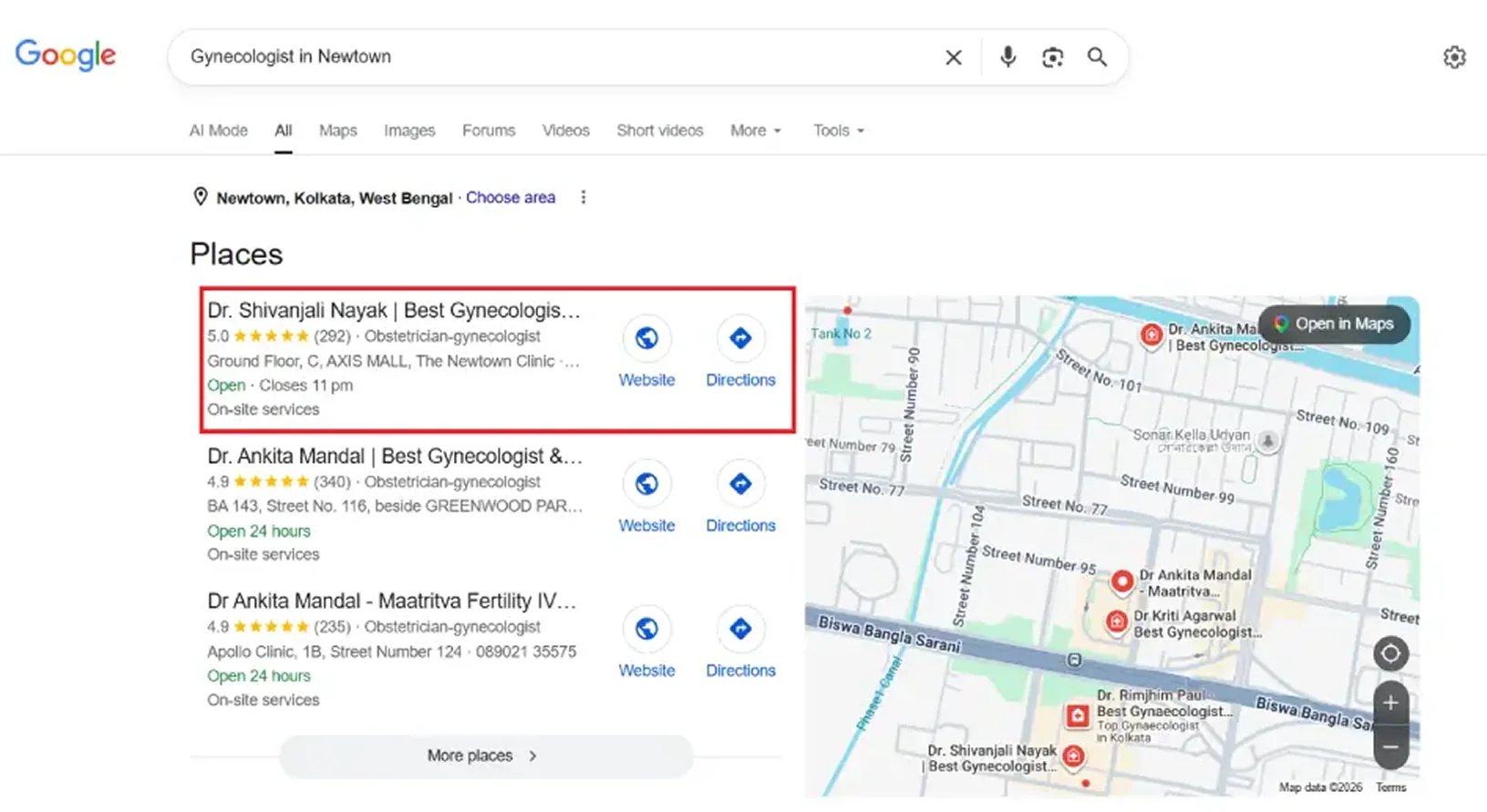Click the 'Apollo Clinic, 1B, Street Number 124' address

coord(335,652)
